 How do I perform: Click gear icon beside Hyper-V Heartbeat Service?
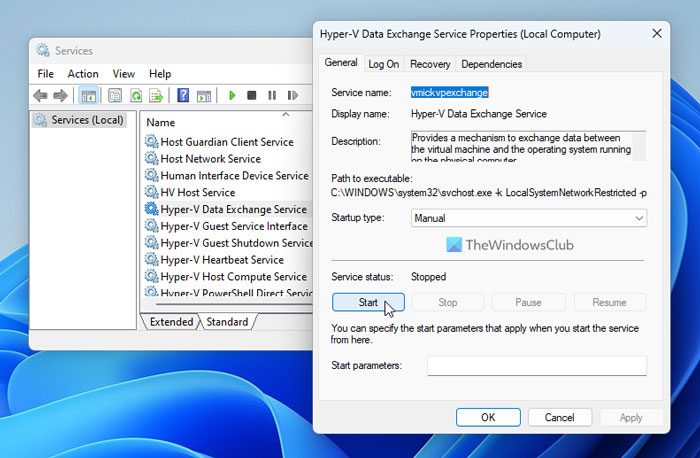(x=151, y=259)
